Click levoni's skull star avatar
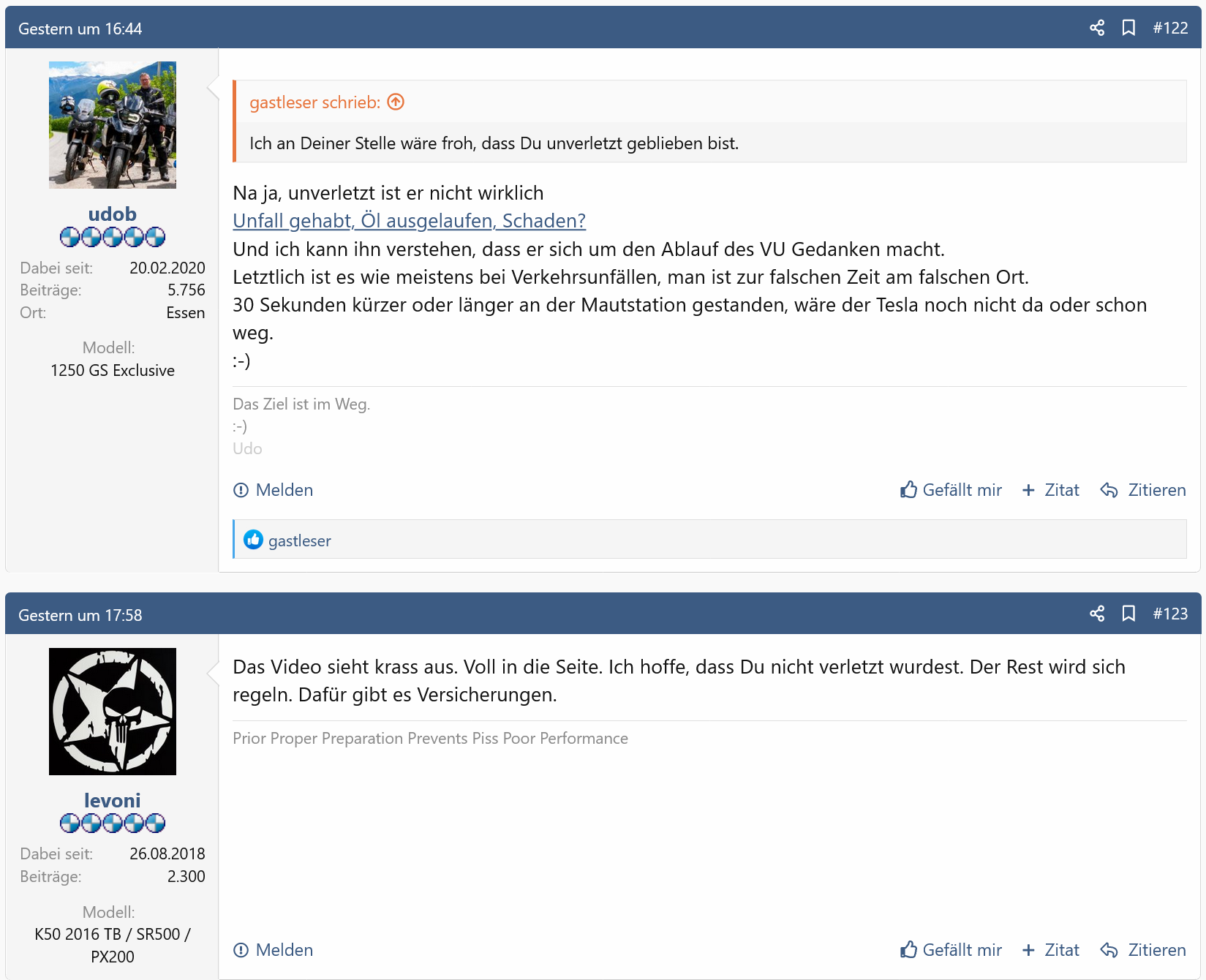 click(x=112, y=712)
